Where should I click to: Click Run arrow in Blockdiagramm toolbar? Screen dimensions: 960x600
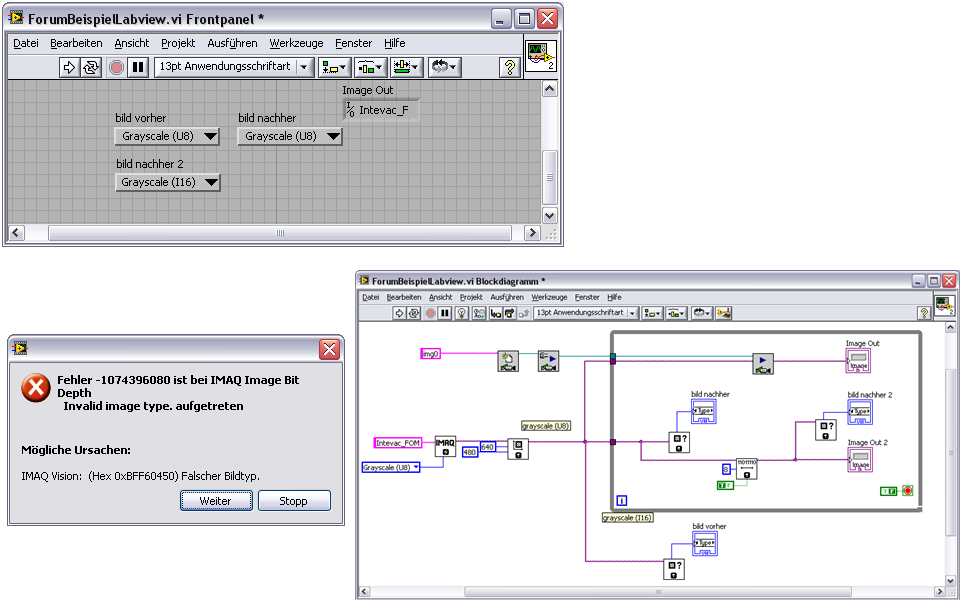pyautogui.click(x=399, y=313)
